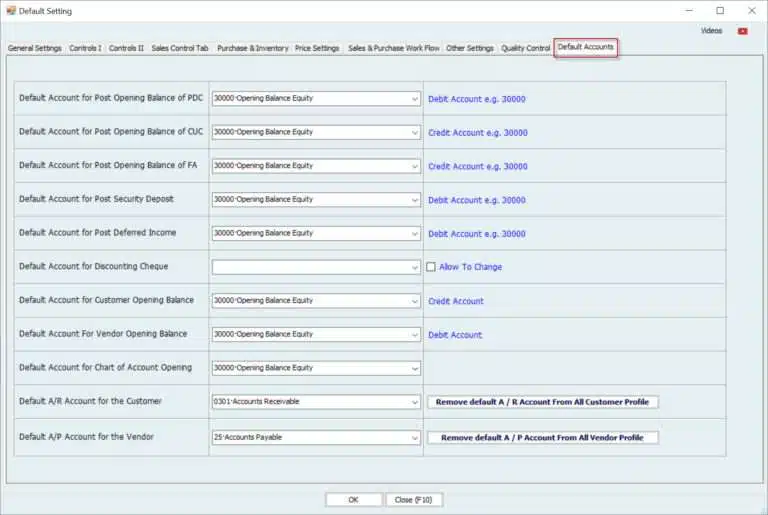The height and width of the screenshot is (515, 768).
Task: Click 'Default Account for Customer Opening Balance' label
Action: point(106,300)
